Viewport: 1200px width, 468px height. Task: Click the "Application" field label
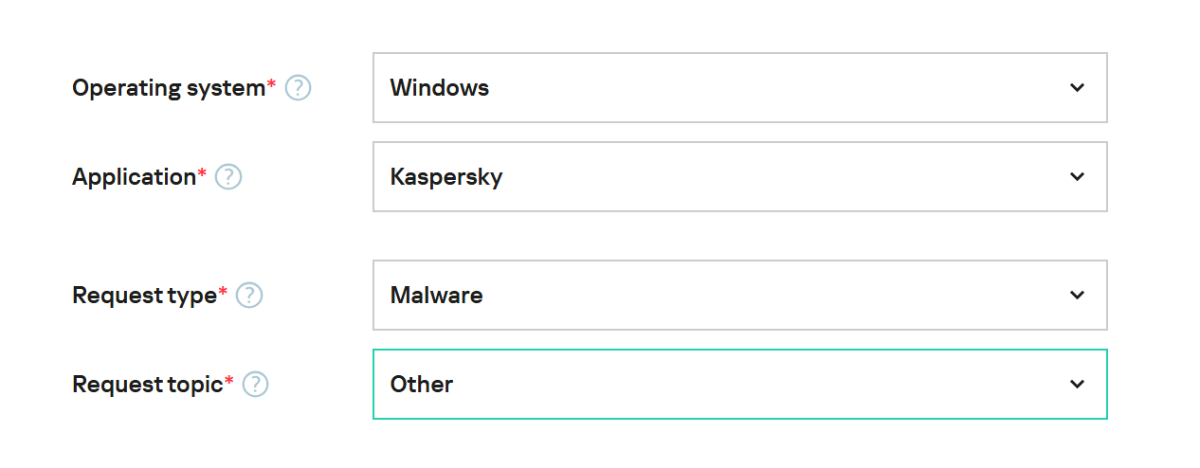coord(134,177)
